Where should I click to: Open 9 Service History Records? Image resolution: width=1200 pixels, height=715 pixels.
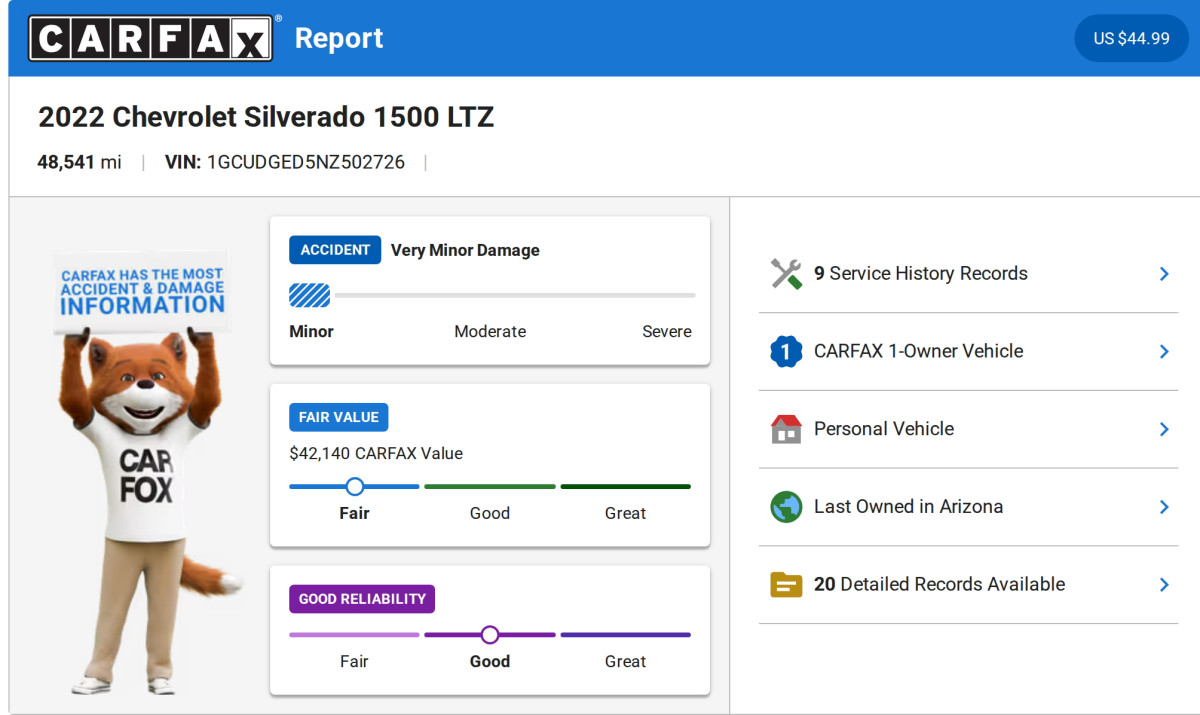click(968, 274)
